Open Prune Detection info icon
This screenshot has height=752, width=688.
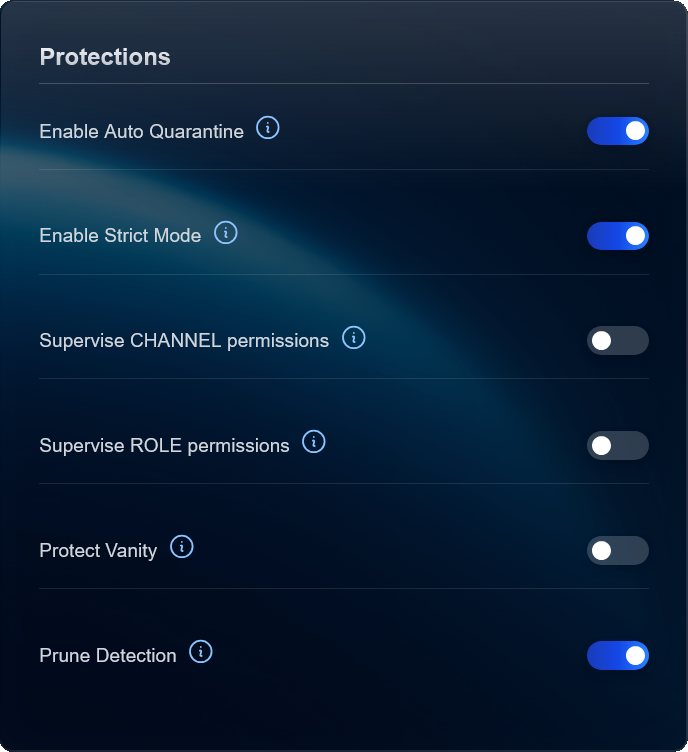[x=201, y=652]
